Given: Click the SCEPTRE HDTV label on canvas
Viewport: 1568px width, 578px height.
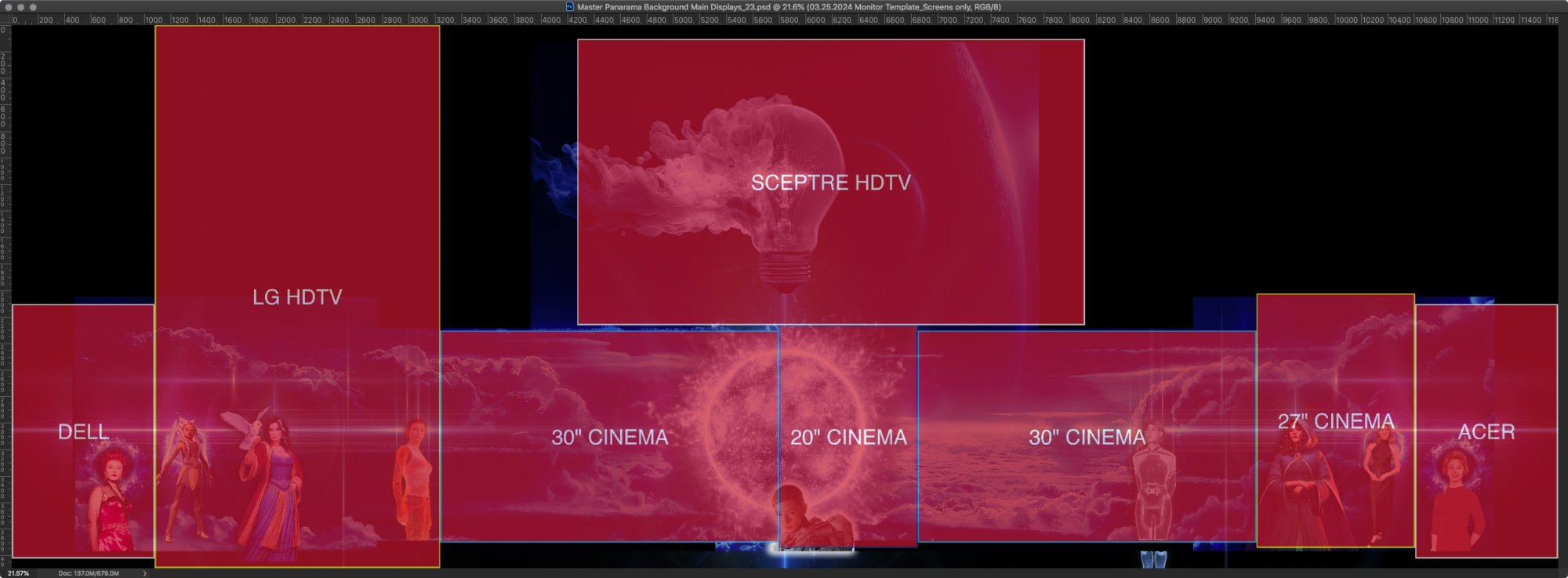Looking at the screenshot, I should click(831, 183).
